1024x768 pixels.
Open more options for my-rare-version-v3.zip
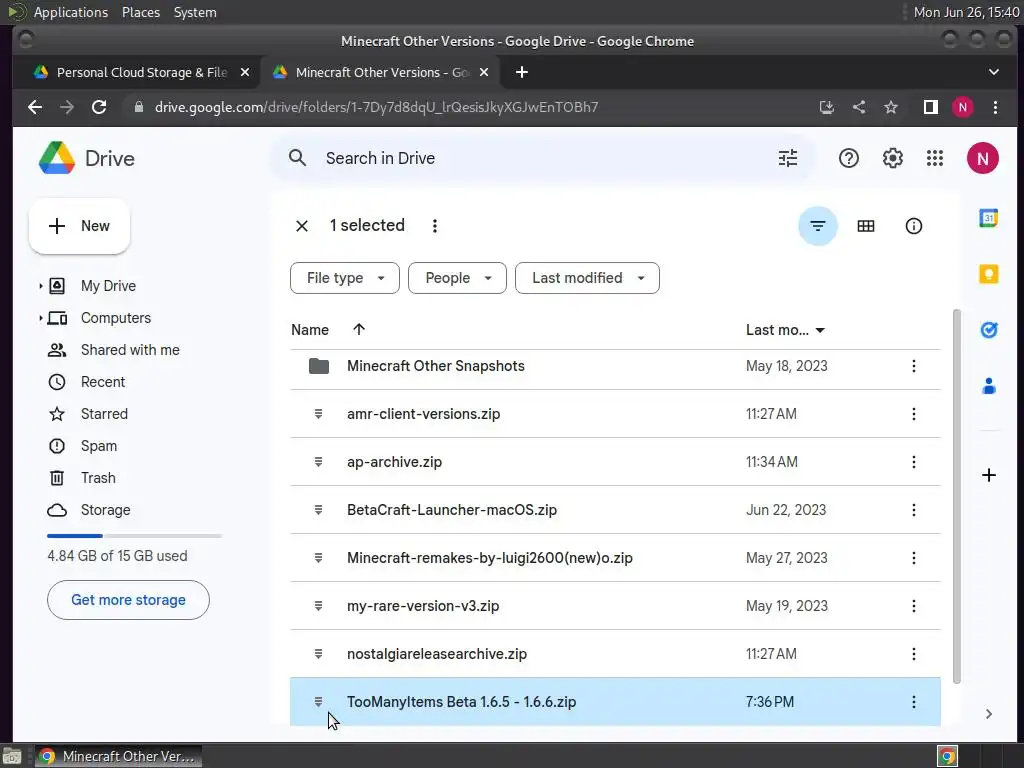point(914,606)
